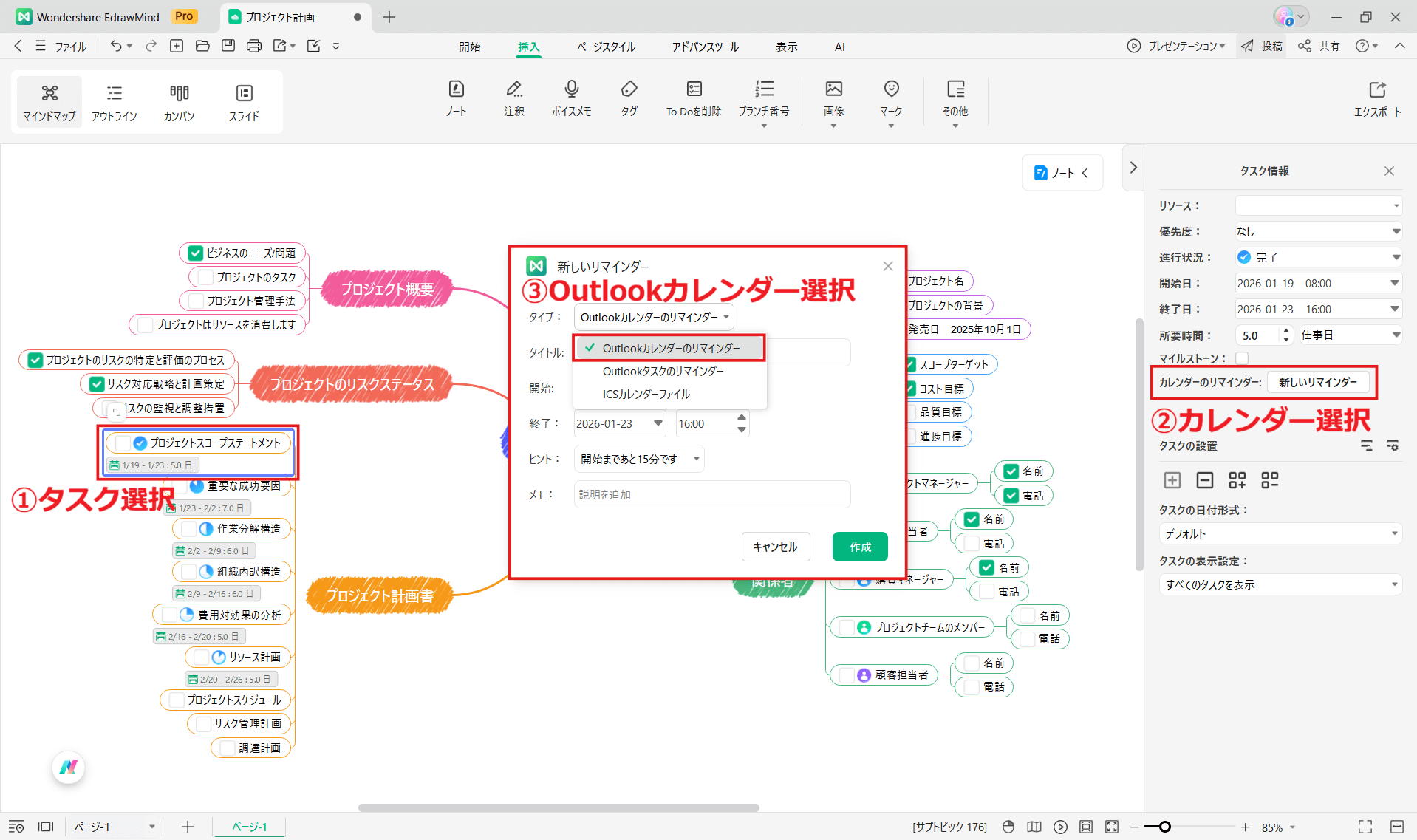The width and height of the screenshot is (1417, 840).
Task: Open the タイプ dropdown in the reminder dialog
Action: pyautogui.click(x=653, y=317)
